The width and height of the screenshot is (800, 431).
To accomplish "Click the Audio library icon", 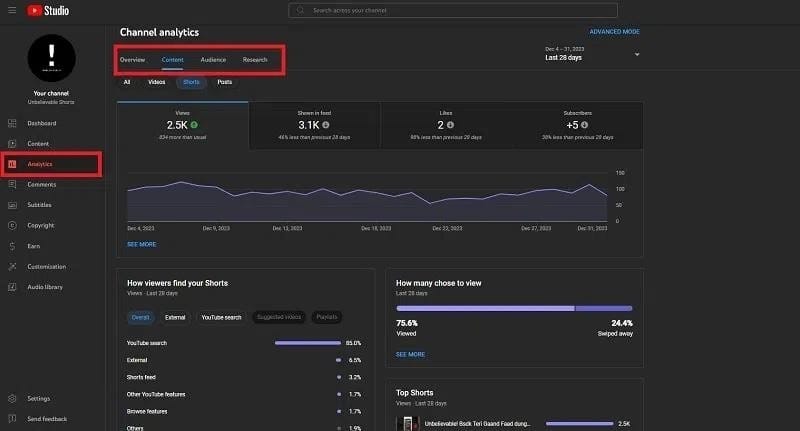I will [12, 287].
